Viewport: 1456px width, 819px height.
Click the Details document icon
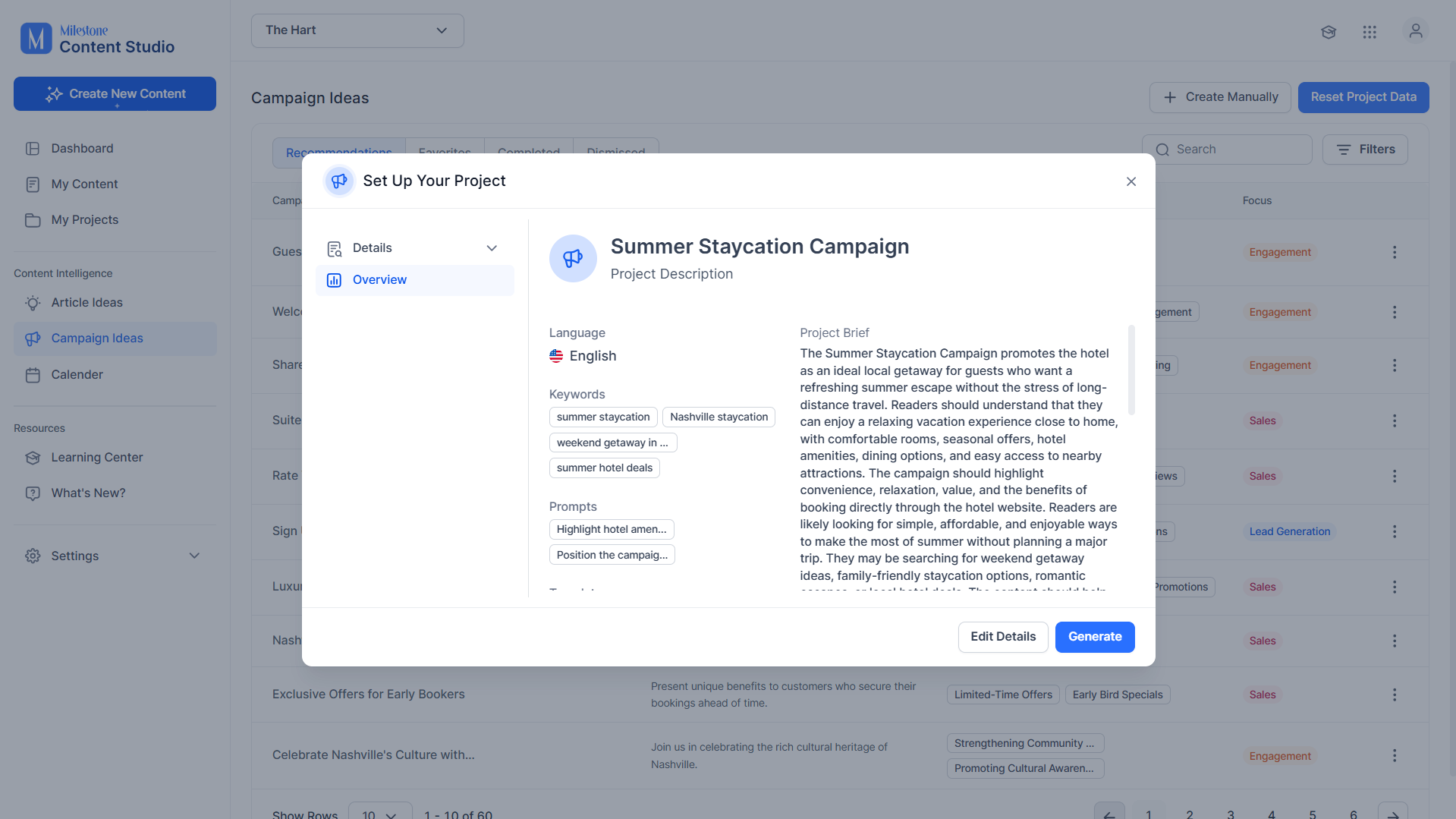point(334,249)
